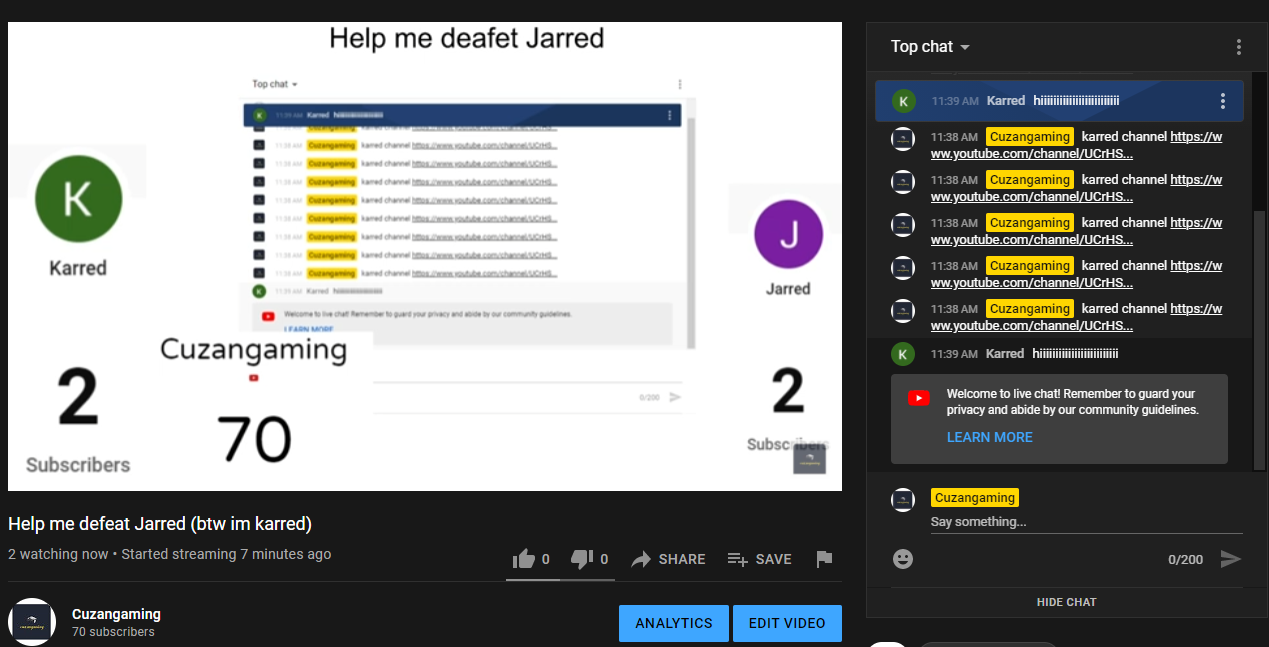The height and width of the screenshot is (647, 1269).
Task: Report the video using flag icon
Action: pos(824,559)
